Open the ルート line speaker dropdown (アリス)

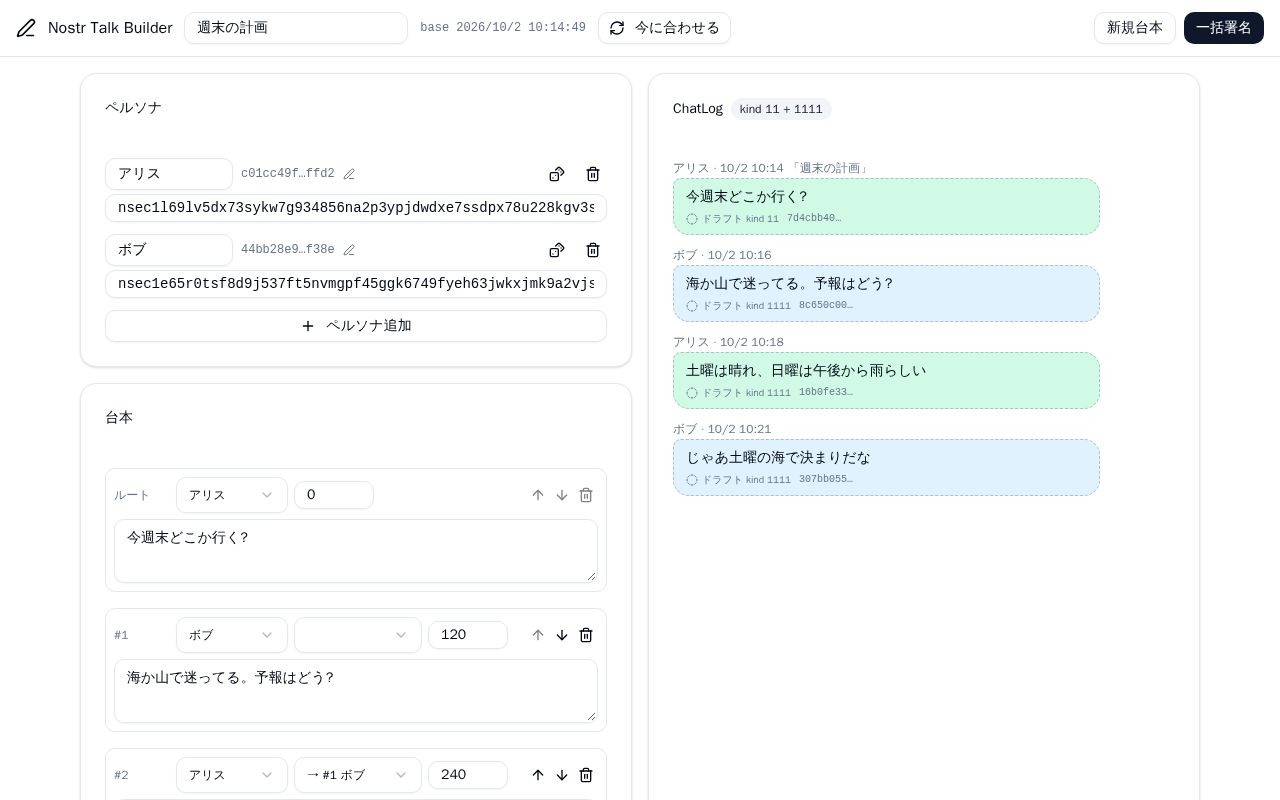coord(232,495)
